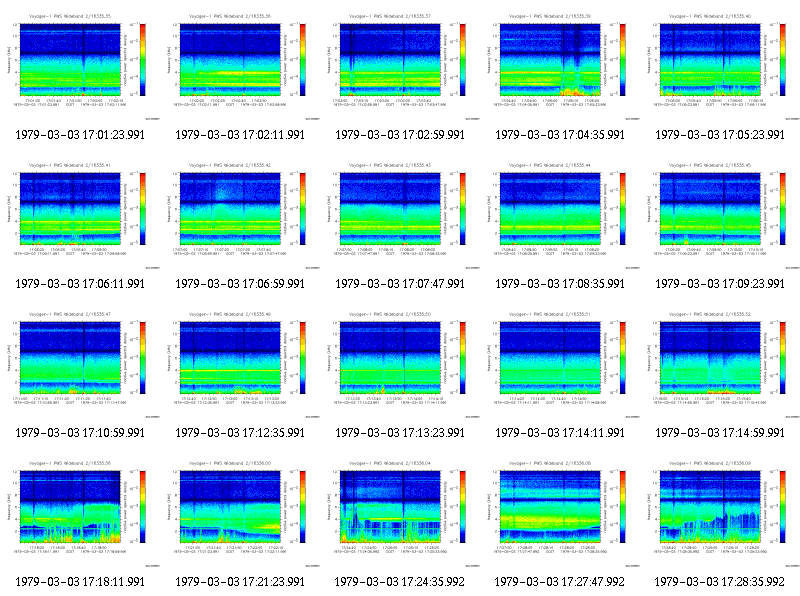Click the 1979-03-03 17:02:59.991 caption link
The width and height of the screenshot is (800, 596).
(400, 135)
